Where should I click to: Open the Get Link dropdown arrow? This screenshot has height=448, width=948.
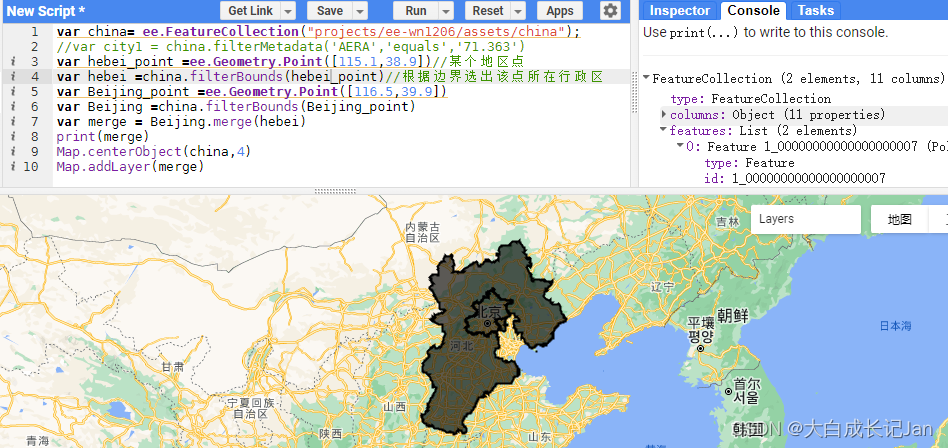(x=288, y=11)
